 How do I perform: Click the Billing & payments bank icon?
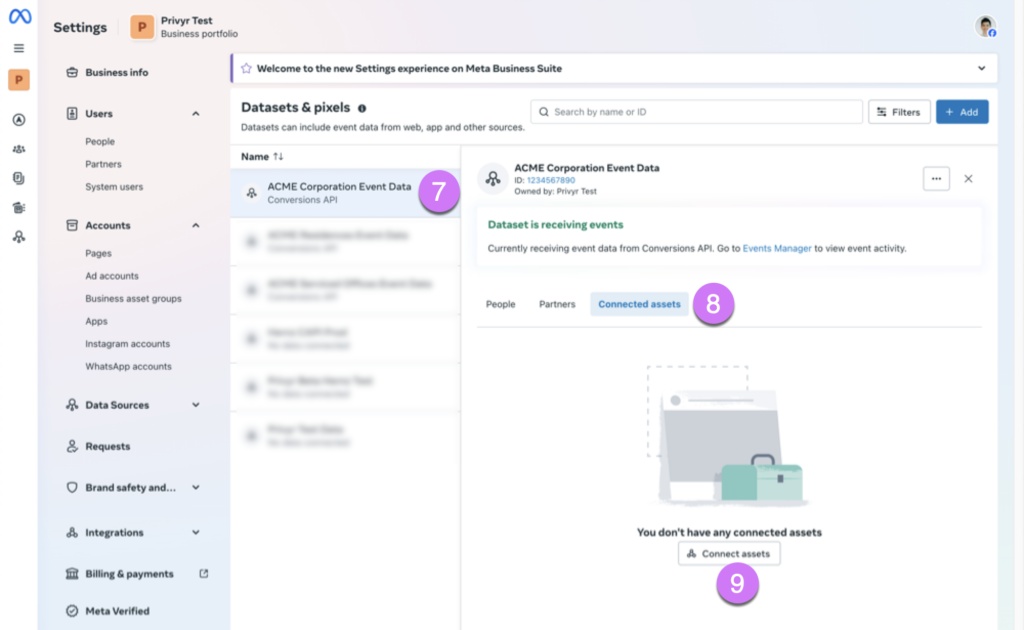72,574
